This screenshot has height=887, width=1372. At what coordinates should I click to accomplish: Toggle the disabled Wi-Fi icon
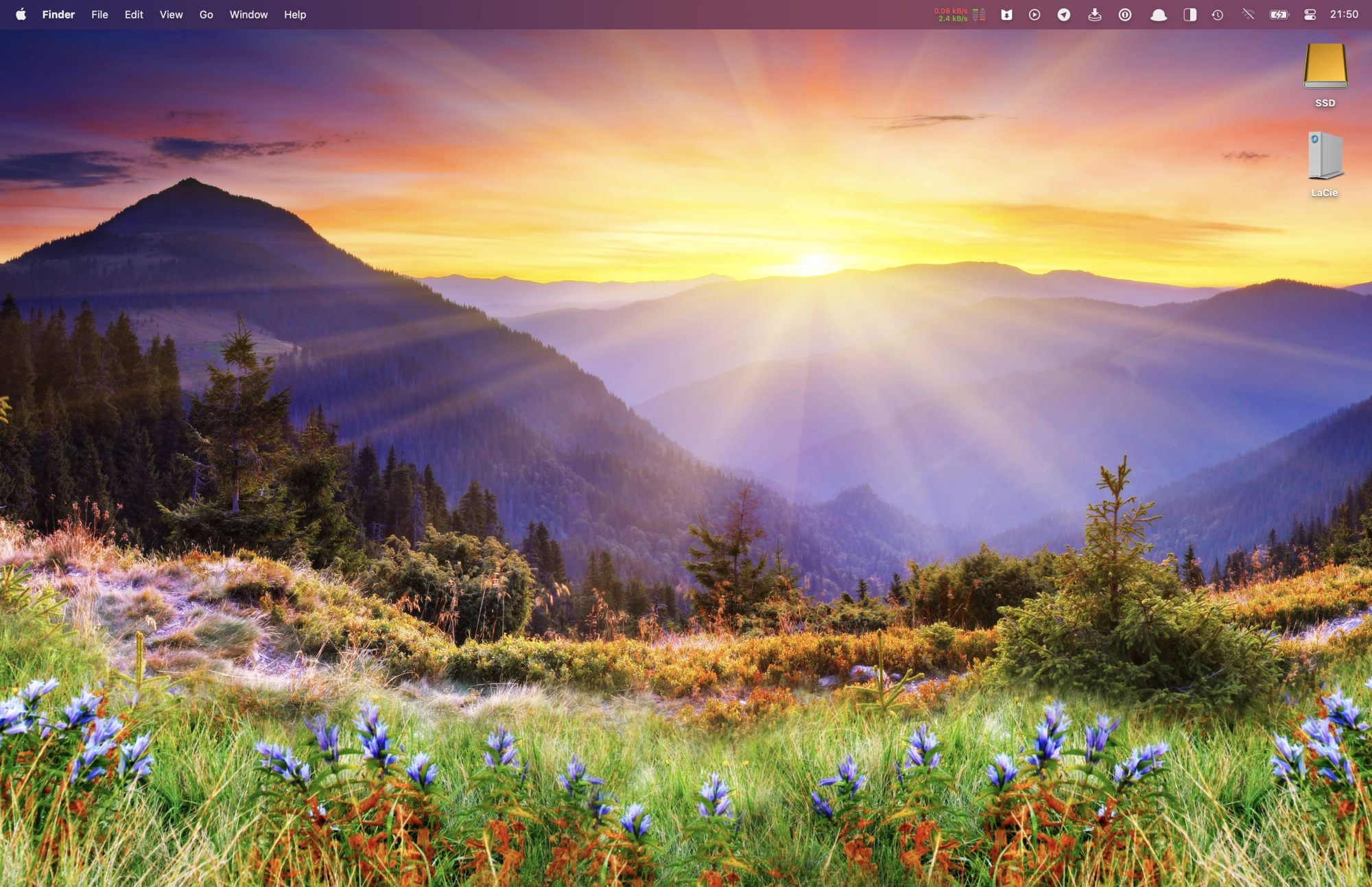click(1248, 14)
